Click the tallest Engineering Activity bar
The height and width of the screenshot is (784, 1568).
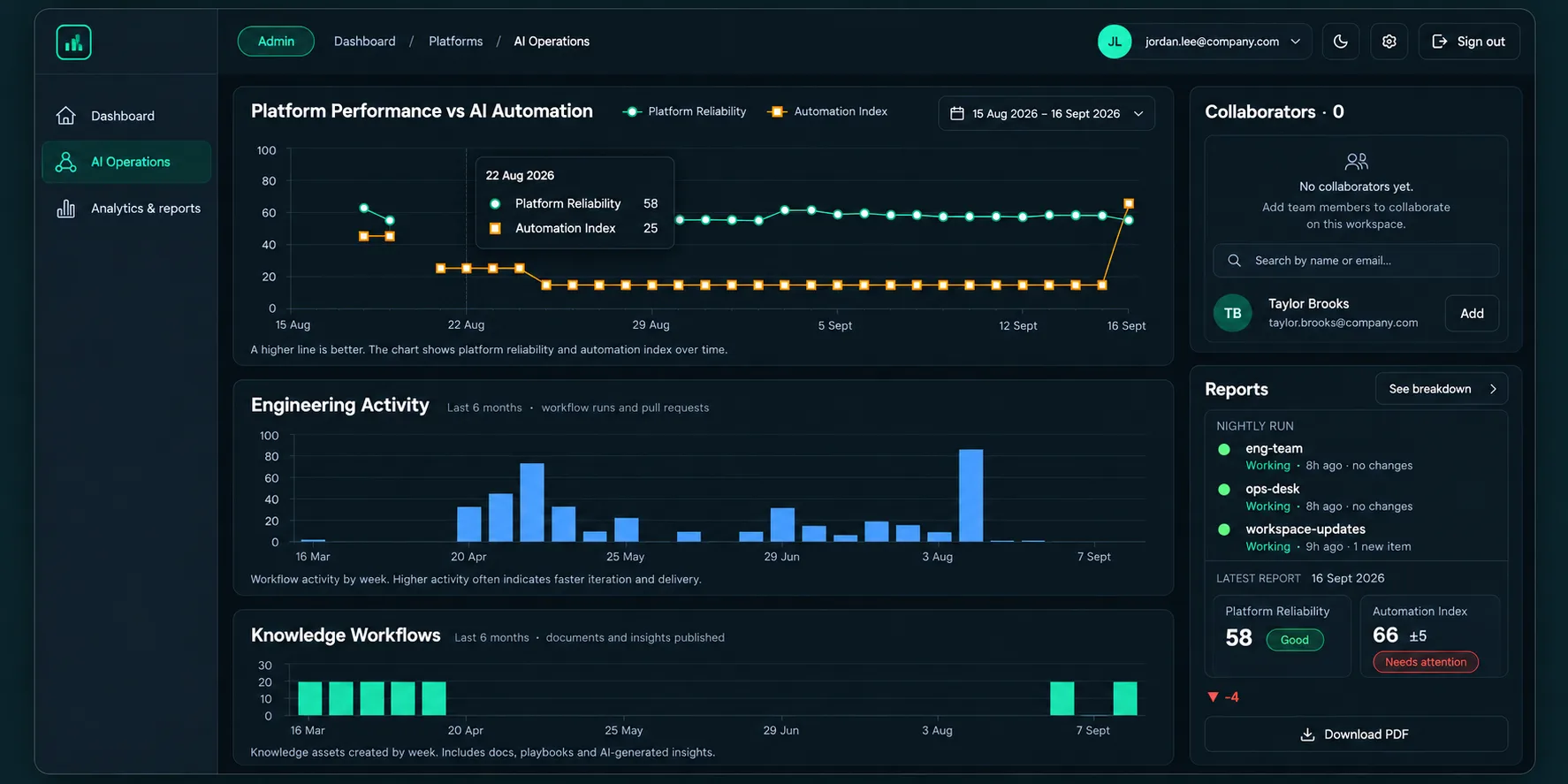tap(970, 496)
